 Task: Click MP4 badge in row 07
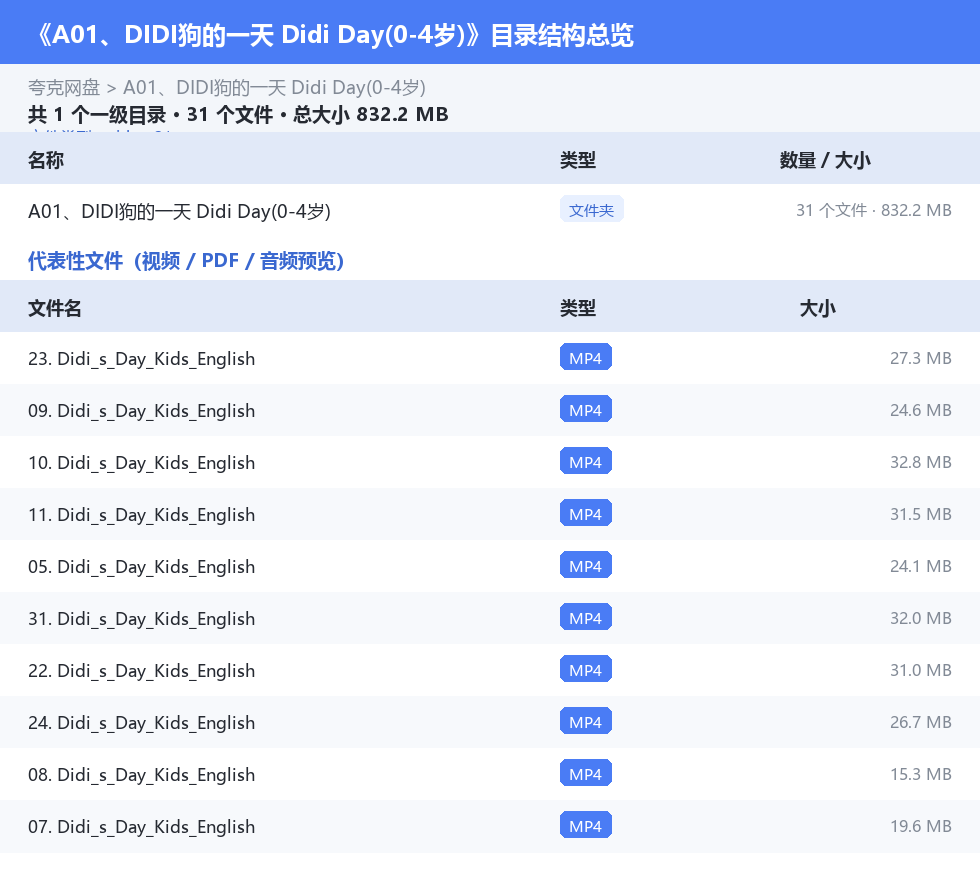click(586, 825)
